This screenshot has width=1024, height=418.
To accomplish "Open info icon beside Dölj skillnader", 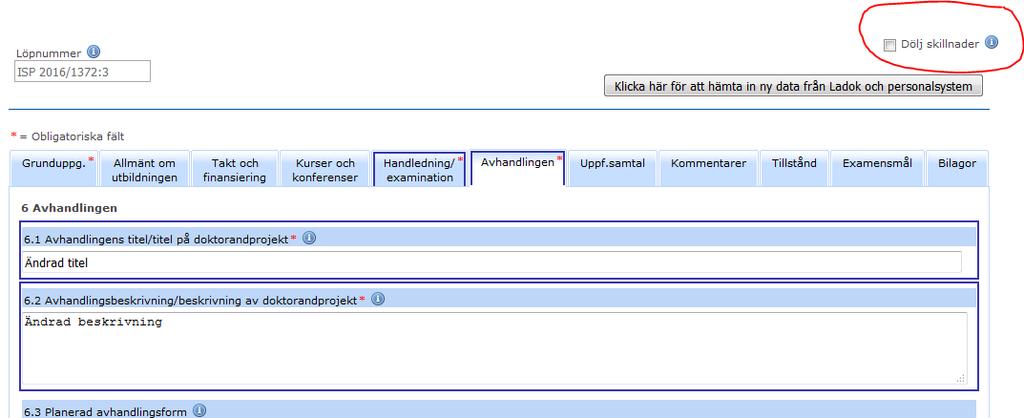I will (991, 42).
